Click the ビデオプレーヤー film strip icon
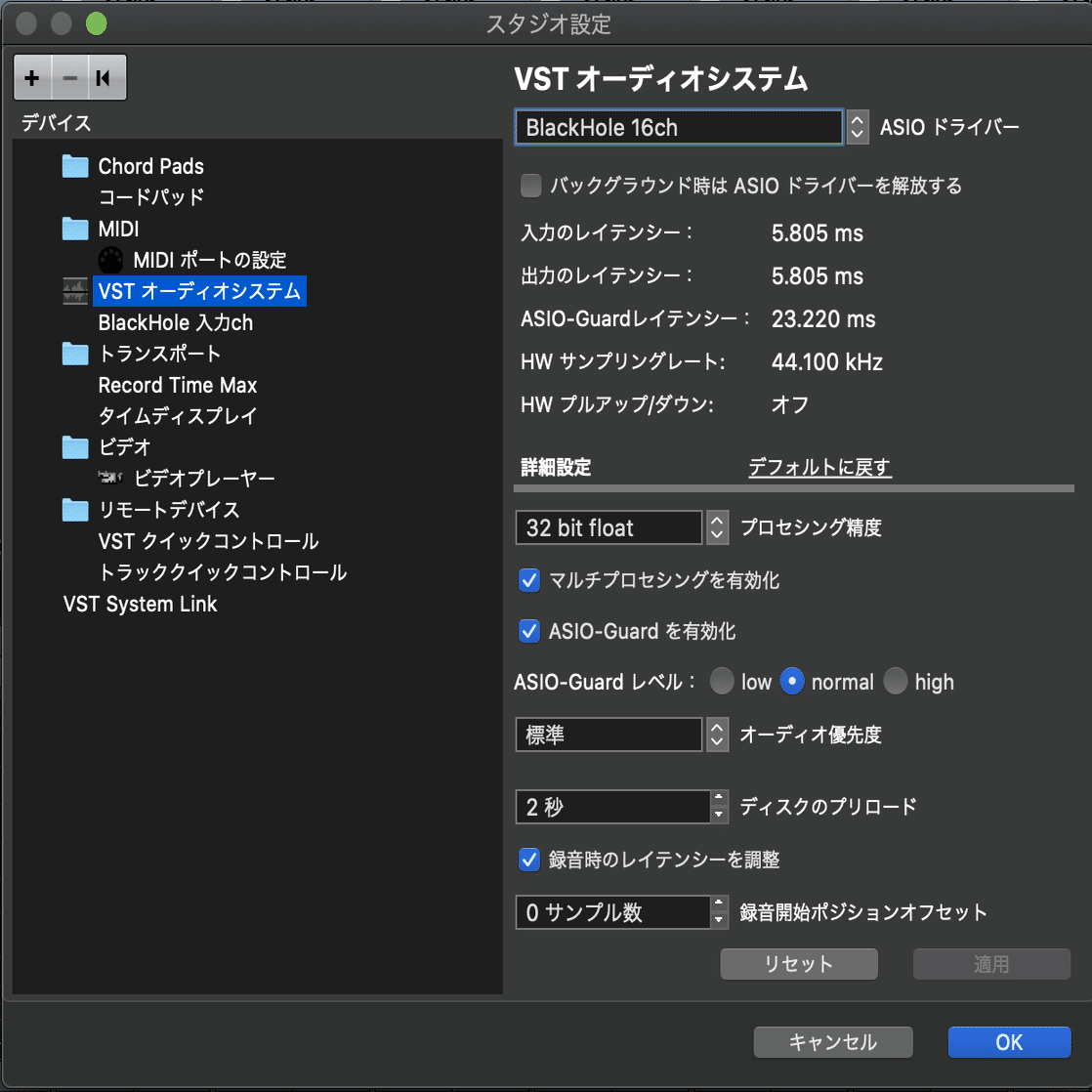 click(110, 479)
